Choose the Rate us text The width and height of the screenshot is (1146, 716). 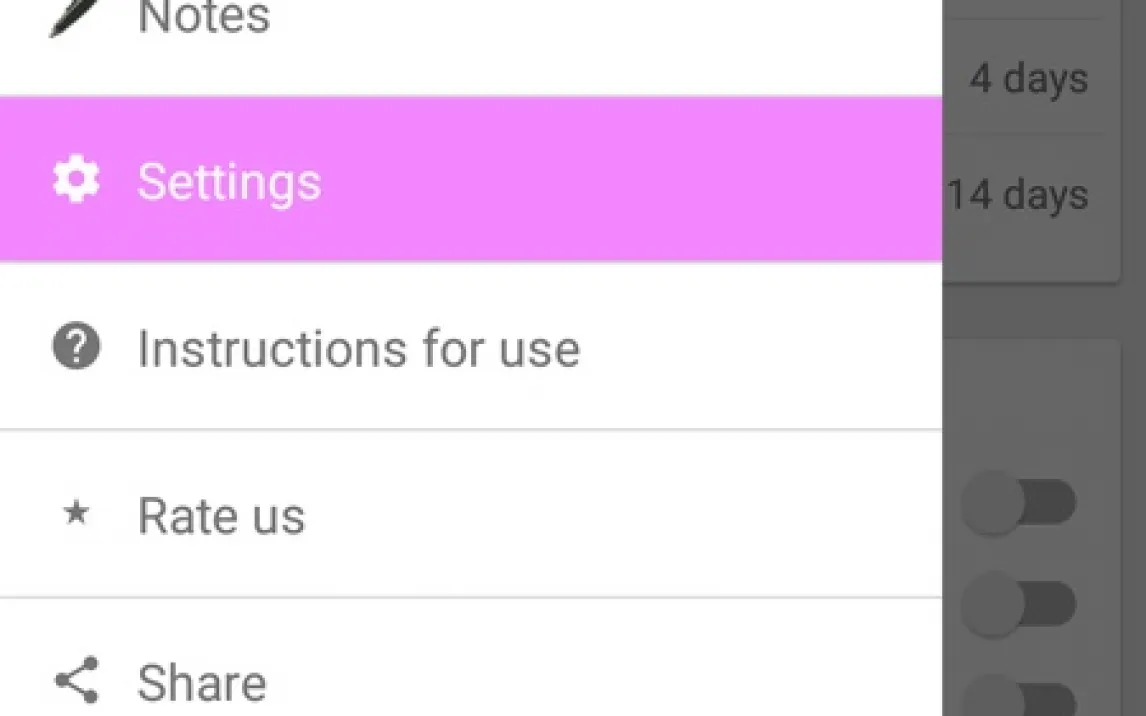[221, 516]
